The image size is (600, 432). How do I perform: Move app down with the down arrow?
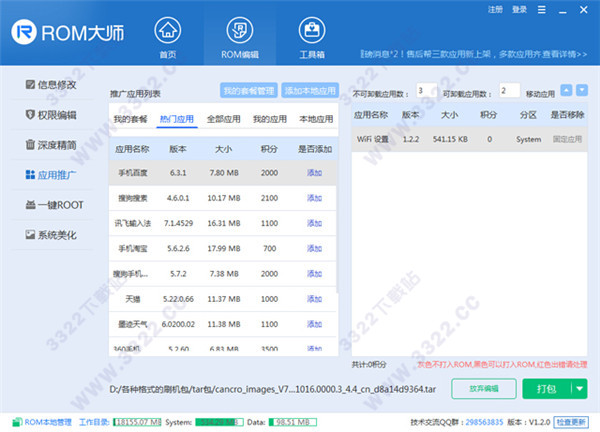581,91
